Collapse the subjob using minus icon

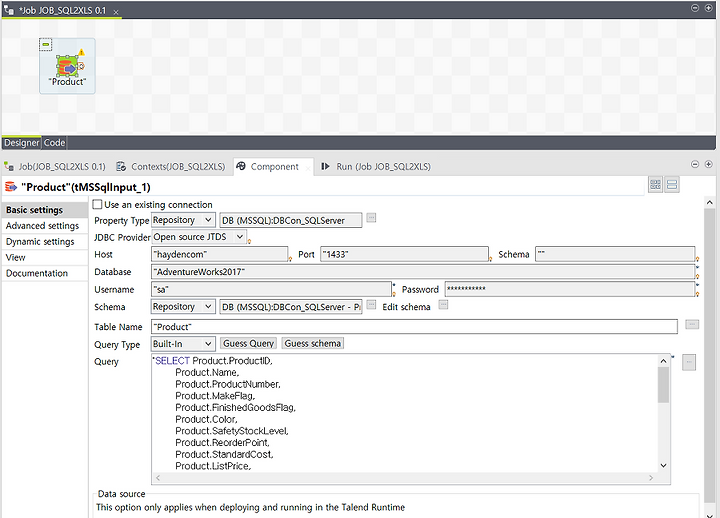(x=45, y=44)
